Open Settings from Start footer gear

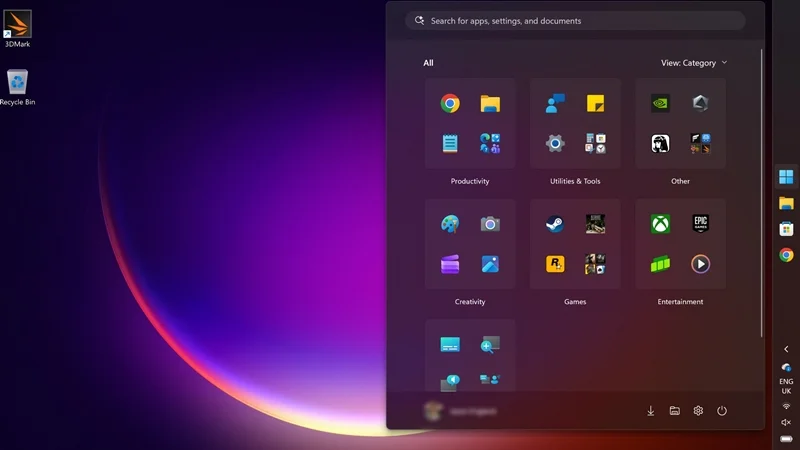[x=698, y=411]
